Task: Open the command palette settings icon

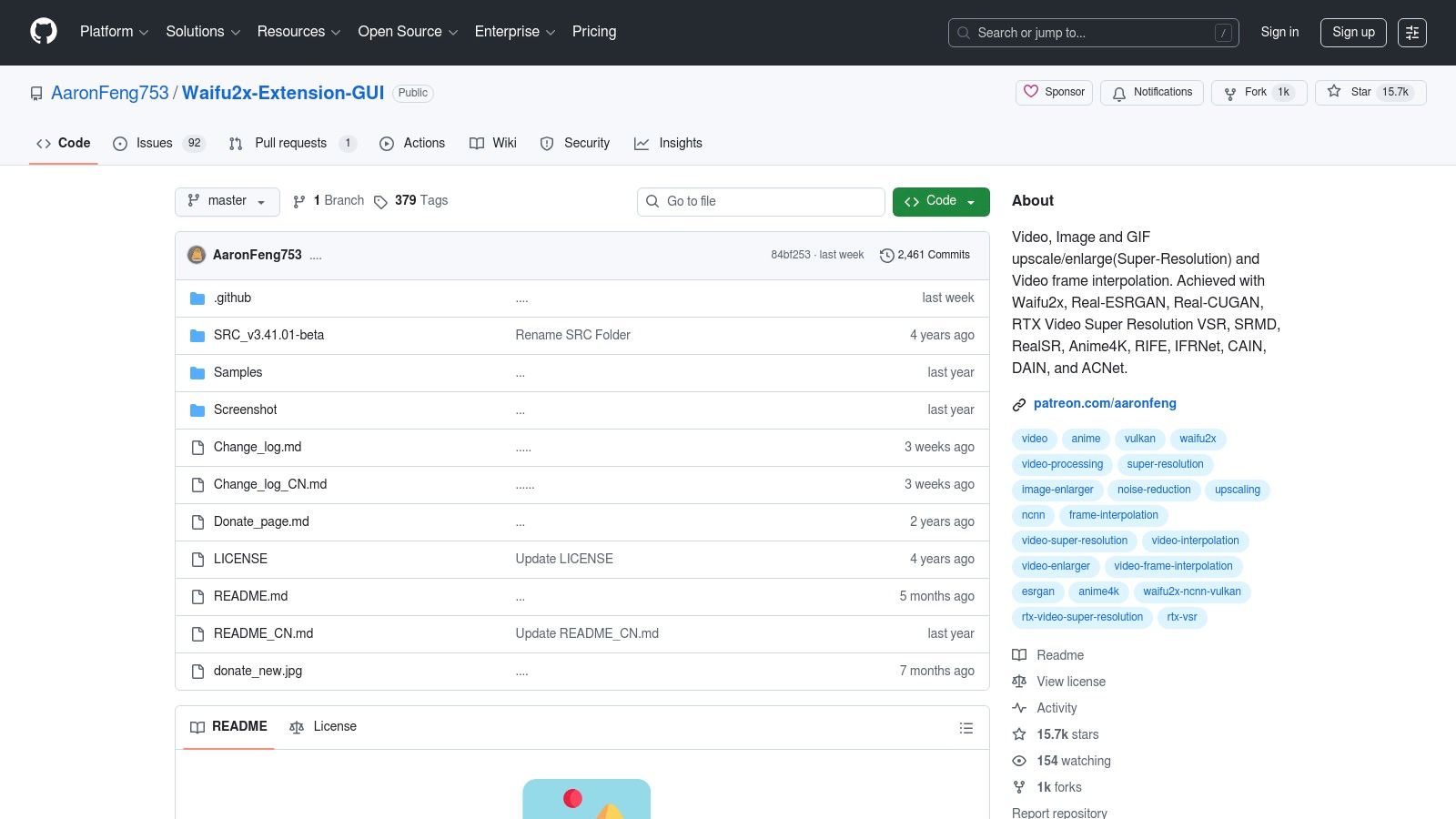Action: (1412, 33)
